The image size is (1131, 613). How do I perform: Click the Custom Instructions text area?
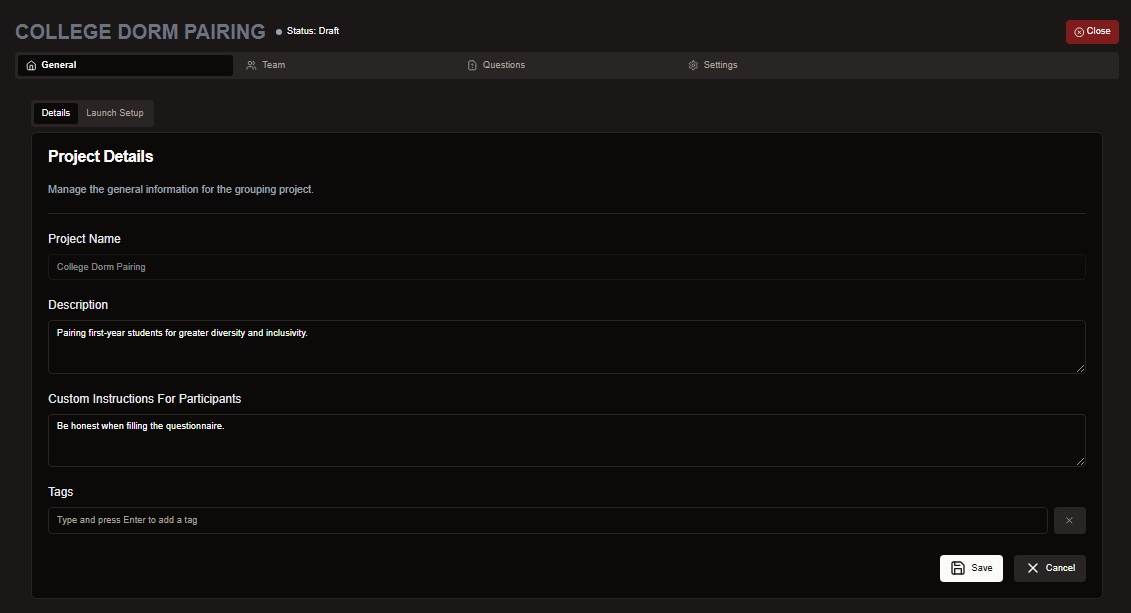coord(566,441)
